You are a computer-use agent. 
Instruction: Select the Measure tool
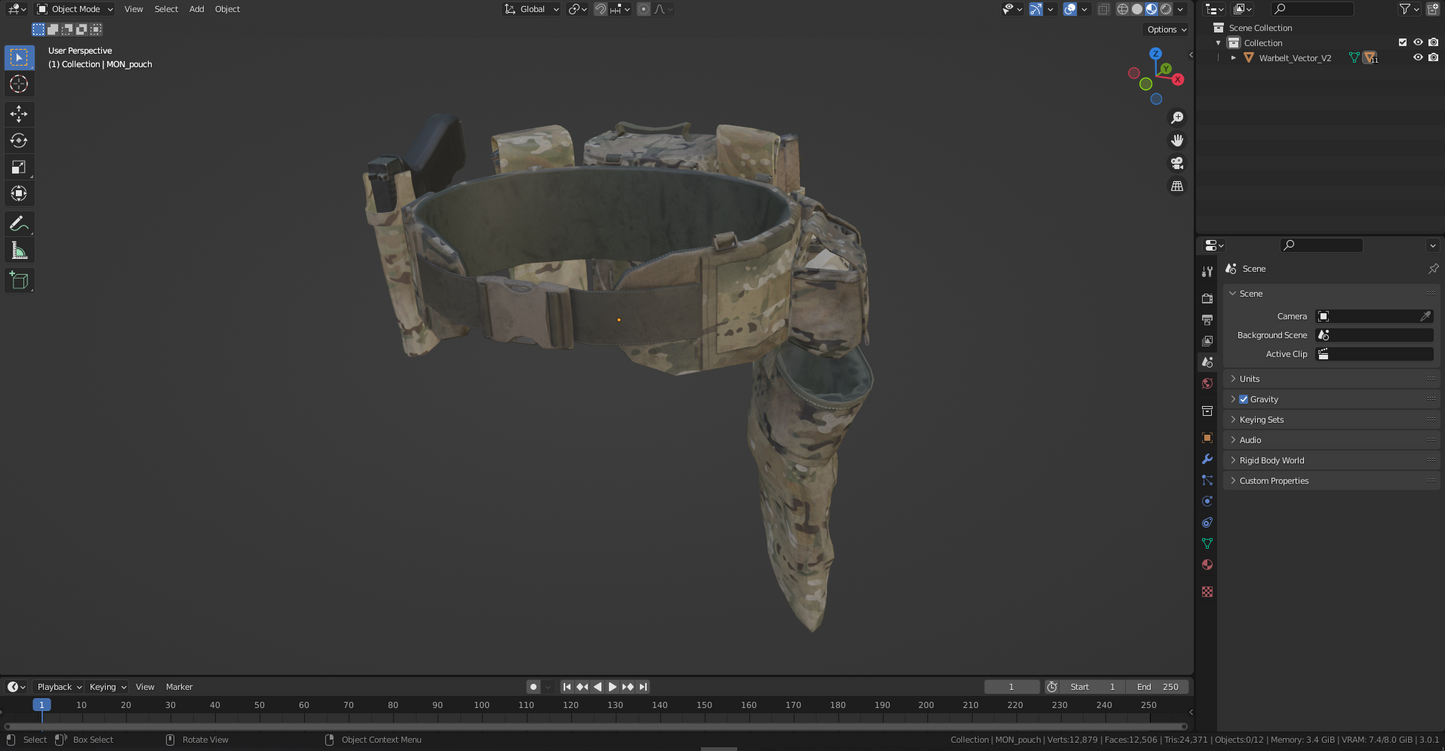(x=19, y=251)
